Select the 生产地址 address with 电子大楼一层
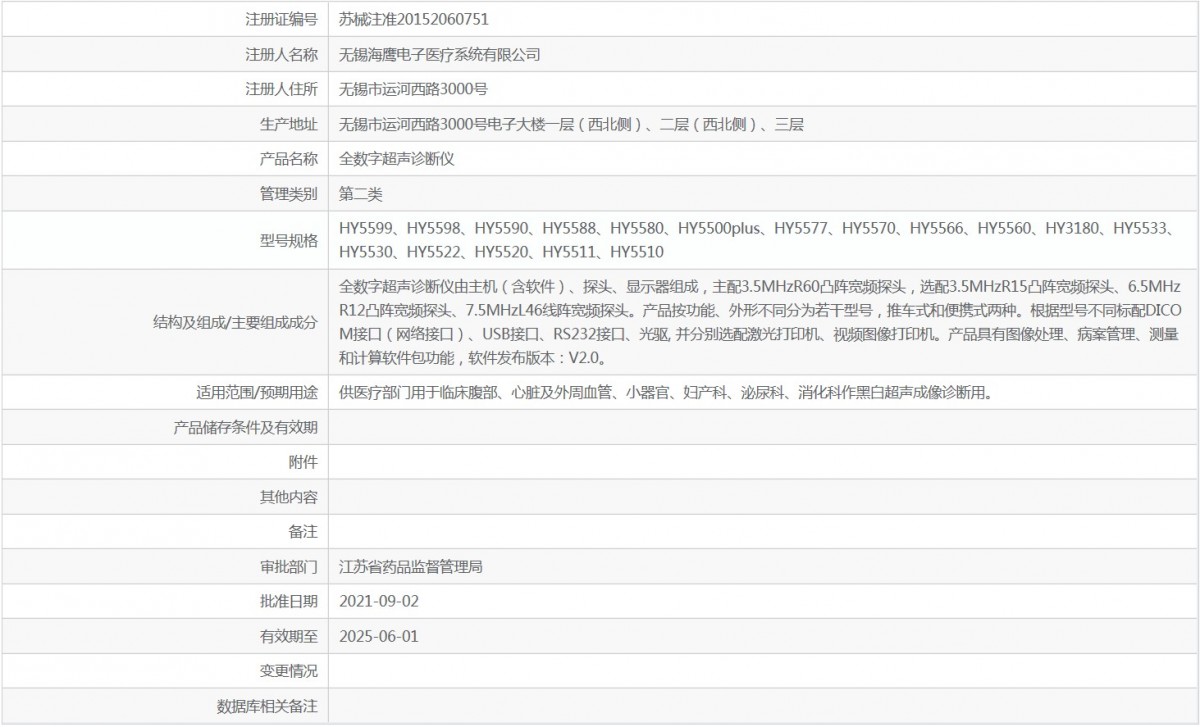Viewport: 1200px width, 727px height. click(572, 124)
